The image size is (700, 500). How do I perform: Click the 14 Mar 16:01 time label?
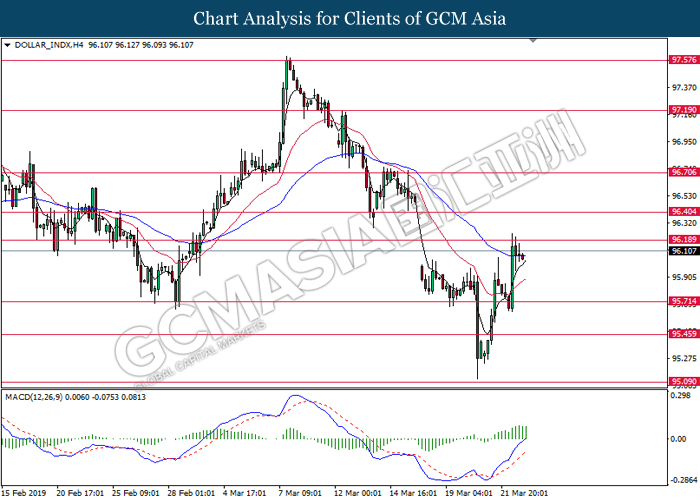tap(413, 493)
